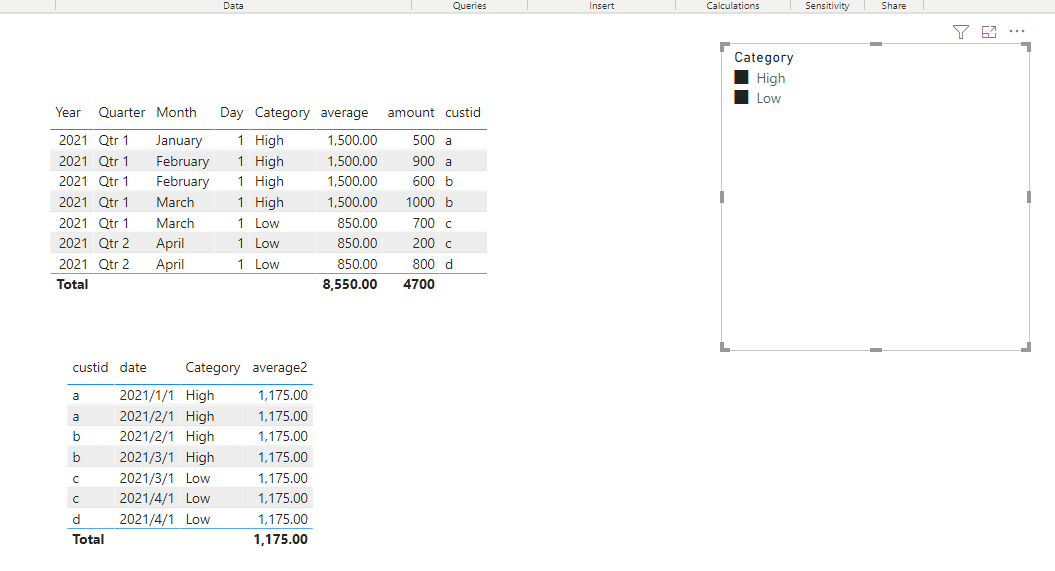
Task: Sort by date column header
Action: 133,367
